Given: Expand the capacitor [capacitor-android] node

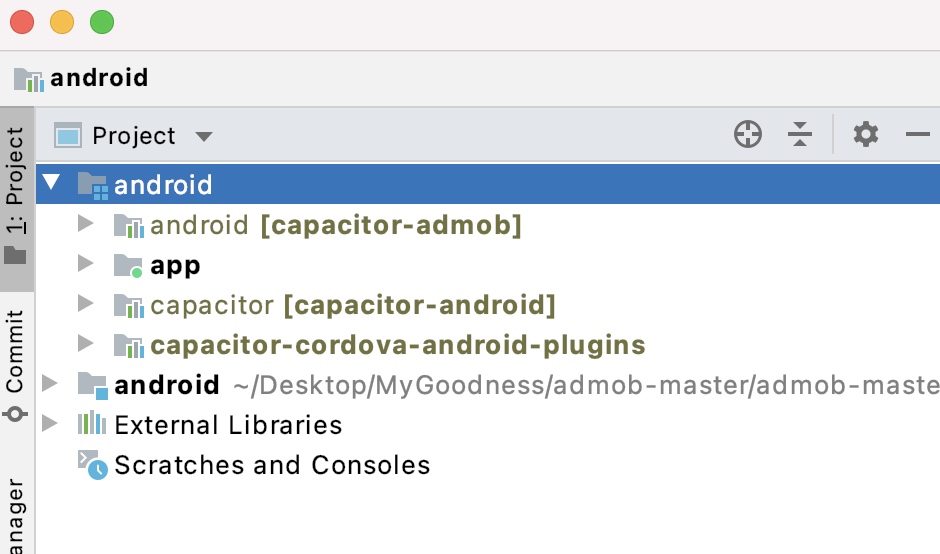Looking at the screenshot, I should [86, 303].
